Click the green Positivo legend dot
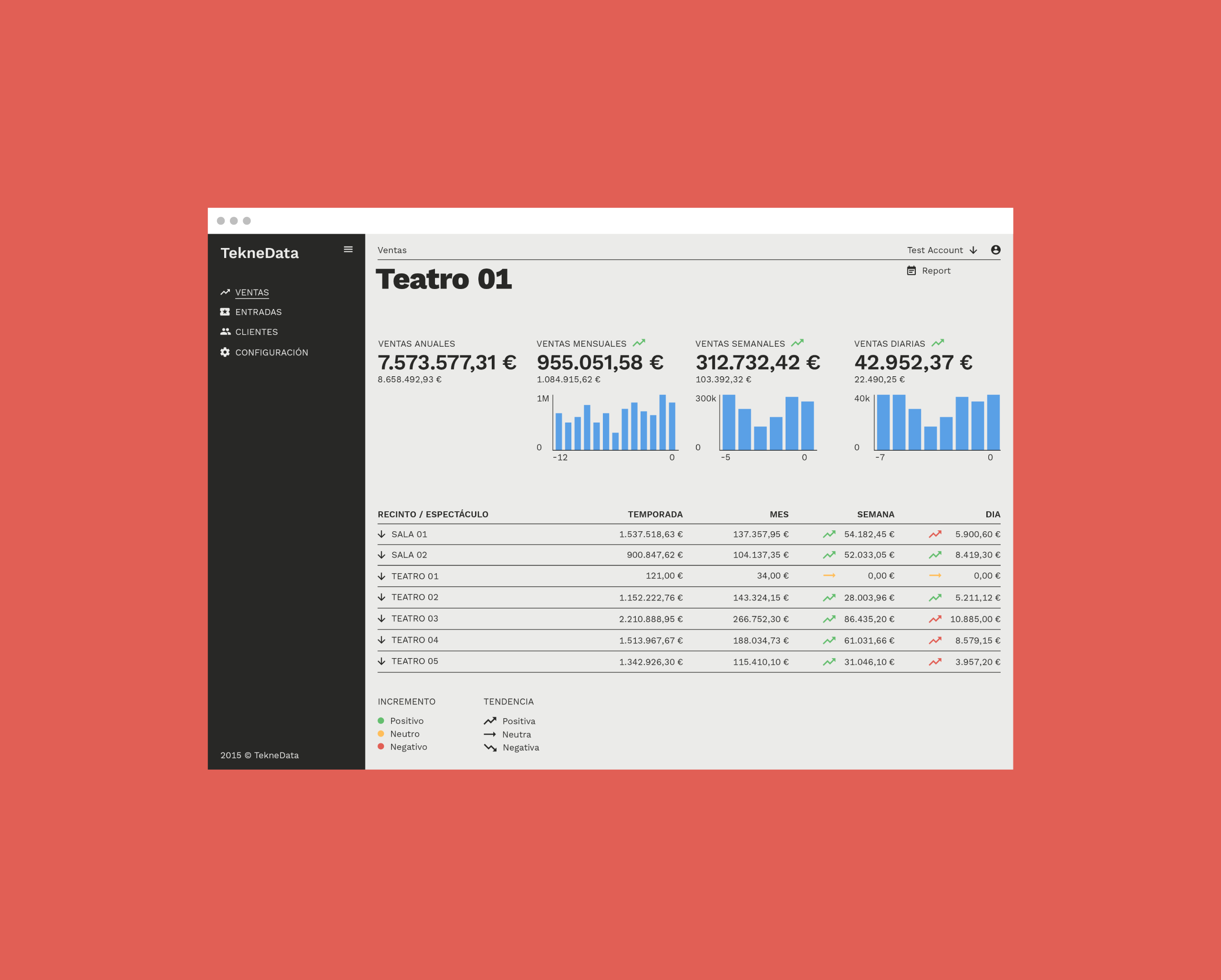Image resolution: width=1221 pixels, height=980 pixels. [x=381, y=721]
